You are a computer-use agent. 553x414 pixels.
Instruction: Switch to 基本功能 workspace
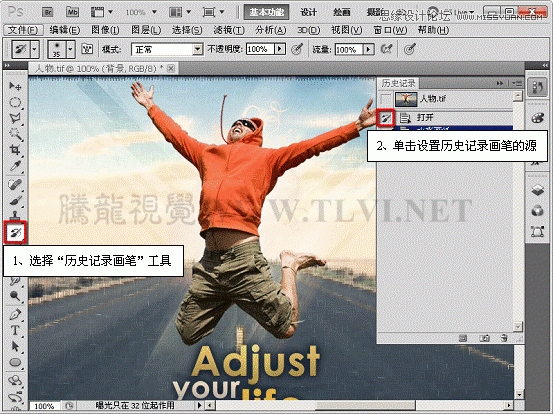267,12
